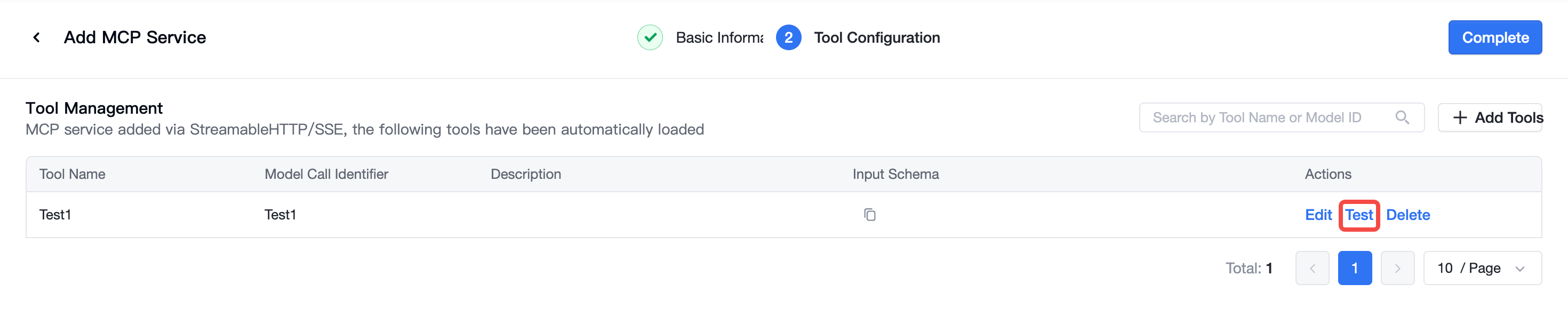Image resolution: width=1568 pixels, height=315 pixels.
Task: Select page 1 in pagination
Action: point(1354,268)
